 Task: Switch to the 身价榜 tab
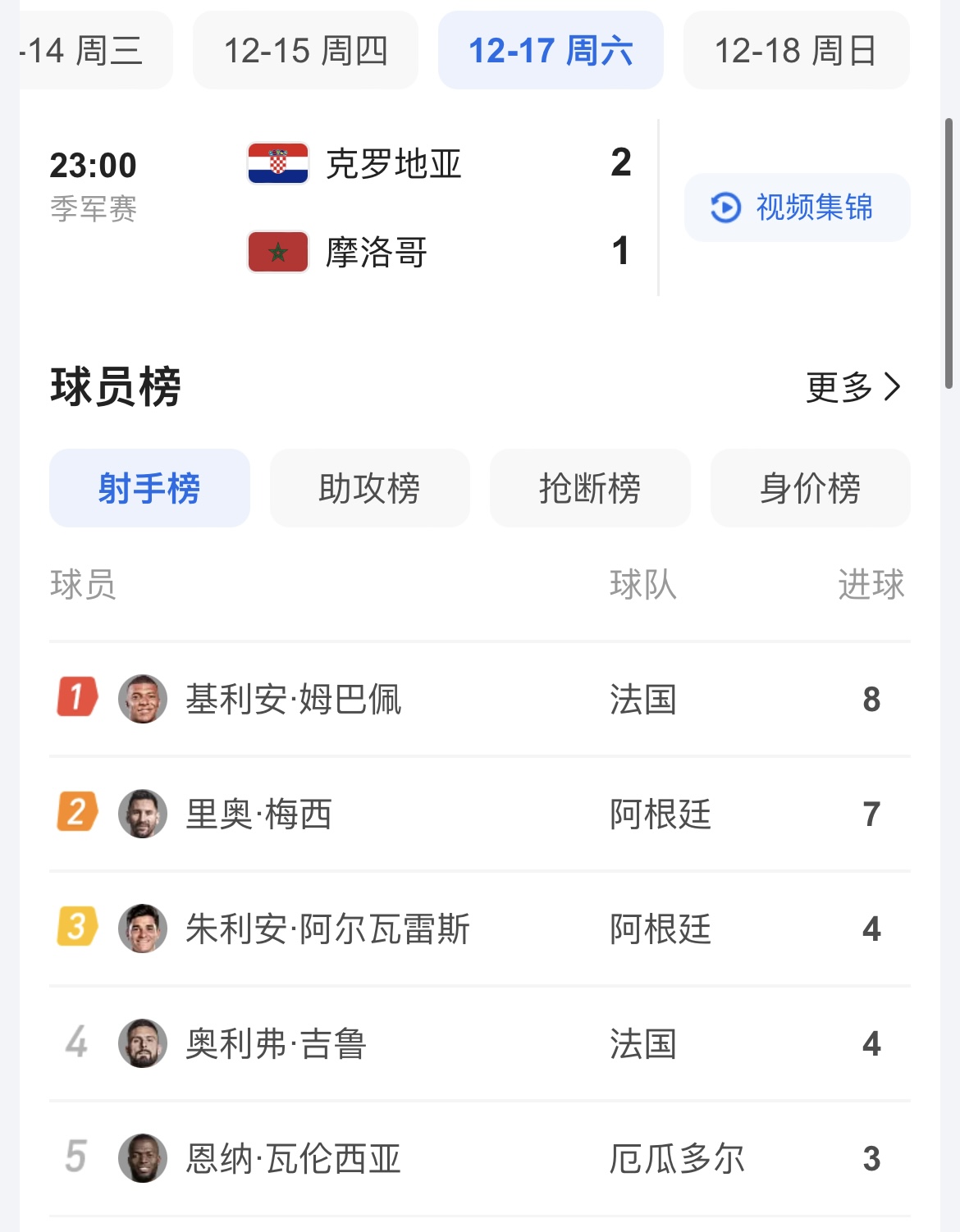811,488
